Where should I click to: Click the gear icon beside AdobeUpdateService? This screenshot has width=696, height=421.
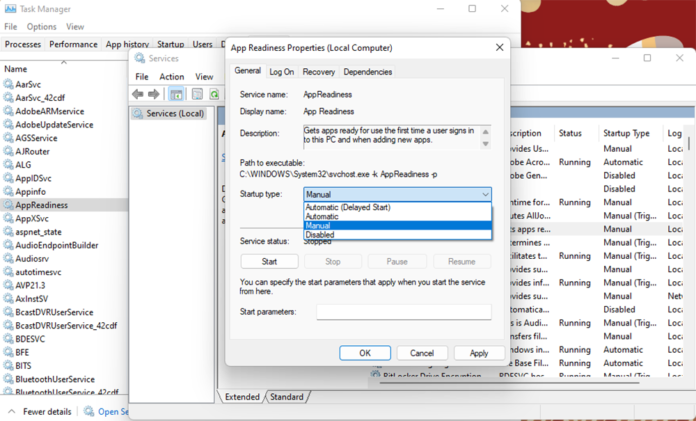9,125
